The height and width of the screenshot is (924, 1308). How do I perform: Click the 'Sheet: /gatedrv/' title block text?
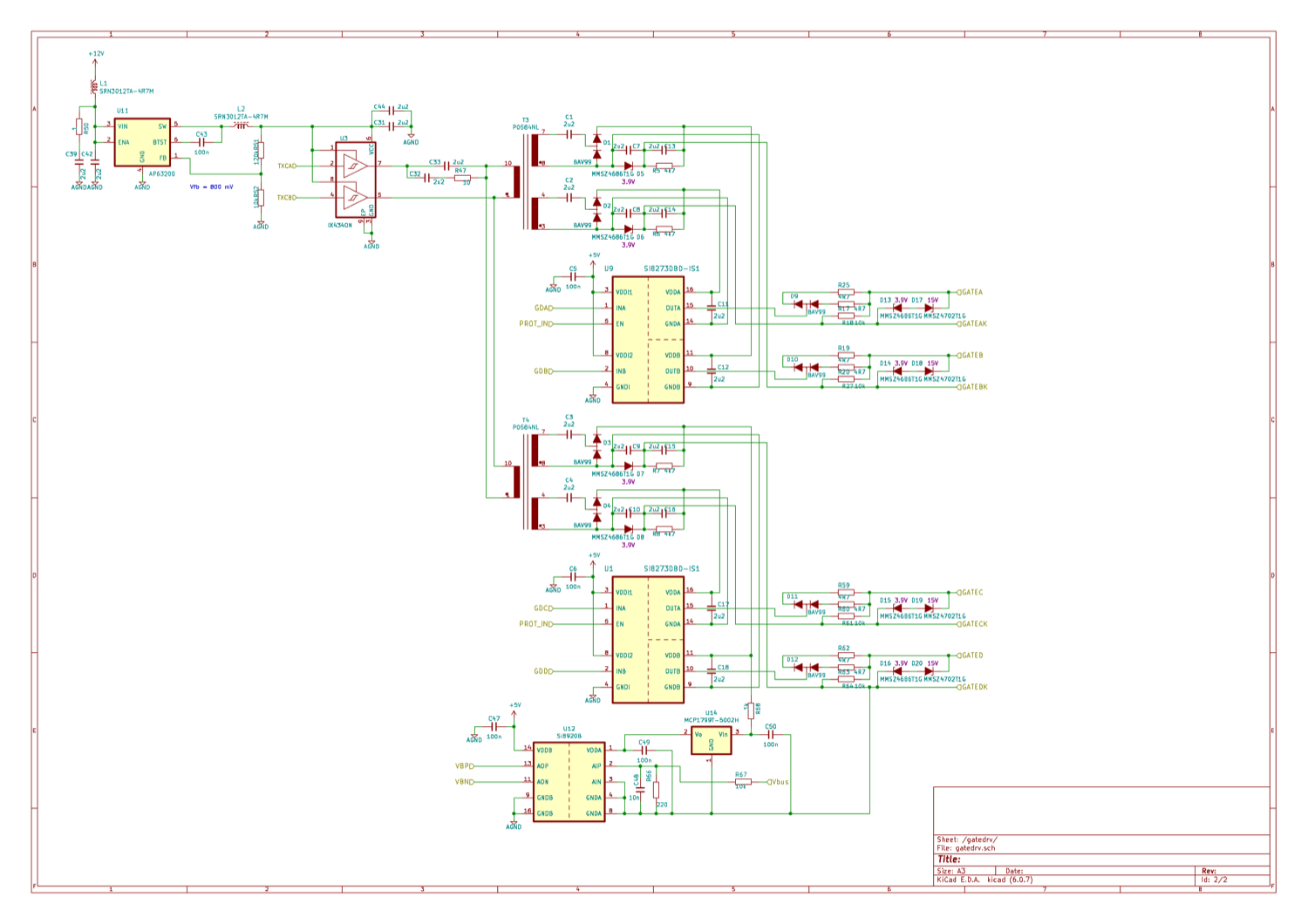966,839
